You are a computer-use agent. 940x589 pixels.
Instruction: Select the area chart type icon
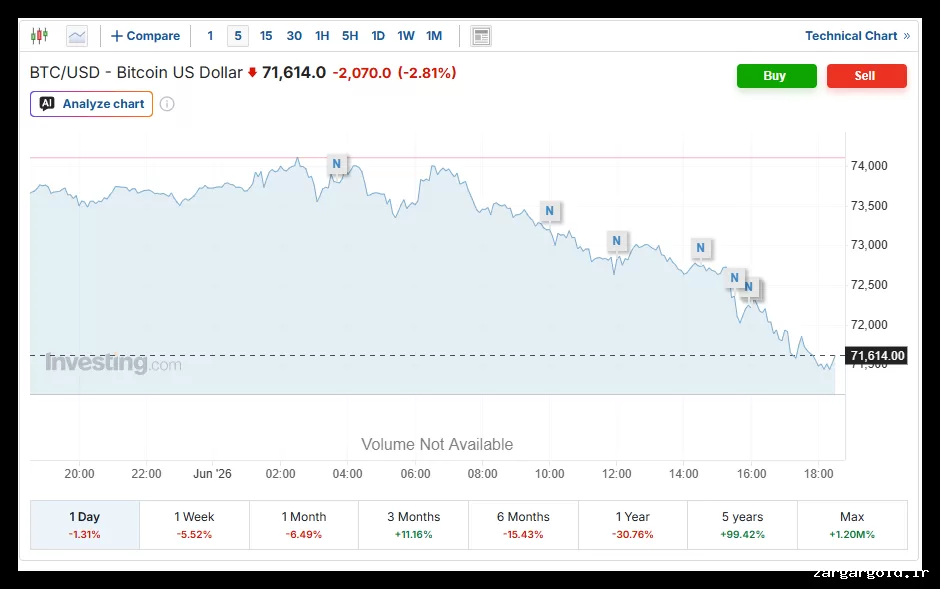pos(77,36)
